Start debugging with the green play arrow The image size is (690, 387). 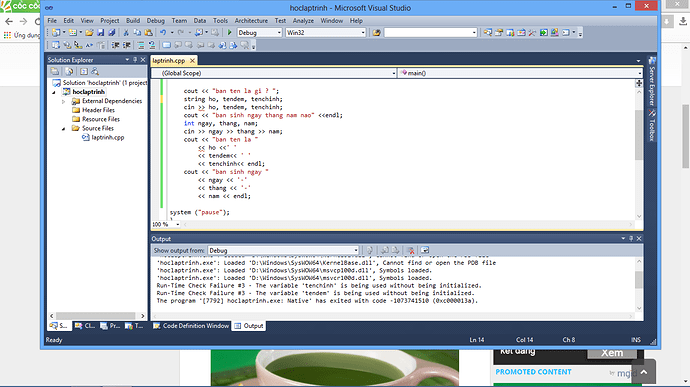(229, 33)
